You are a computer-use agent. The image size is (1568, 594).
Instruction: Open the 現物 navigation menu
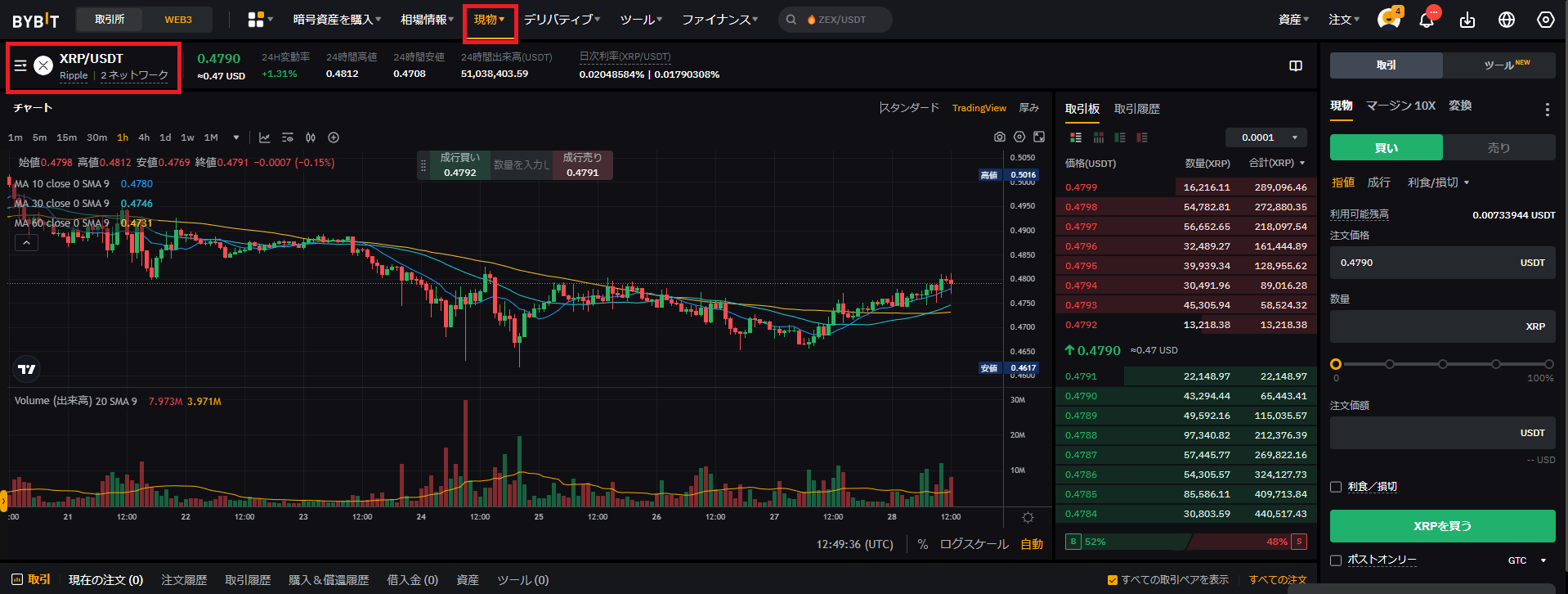pyautogui.click(x=490, y=20)
